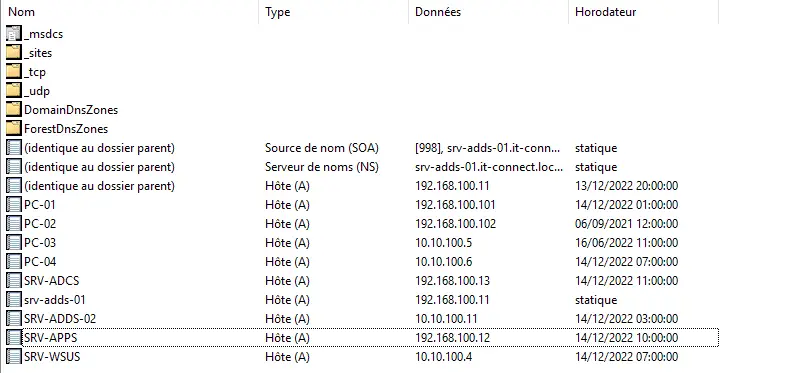Click the SRV-ADCS record icon

pyautogui.click(x=14, y=281)
